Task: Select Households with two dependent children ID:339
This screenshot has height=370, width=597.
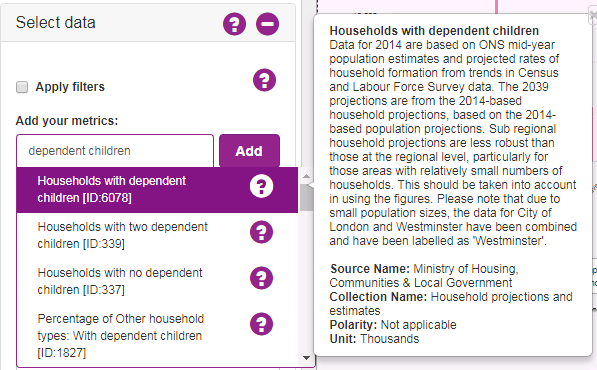Action: point(157,235)
